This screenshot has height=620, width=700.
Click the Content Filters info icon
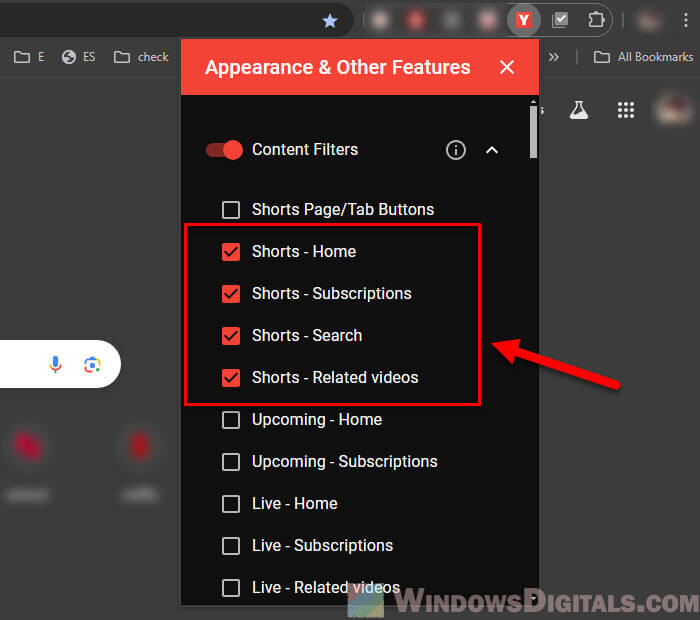[455, 150]
